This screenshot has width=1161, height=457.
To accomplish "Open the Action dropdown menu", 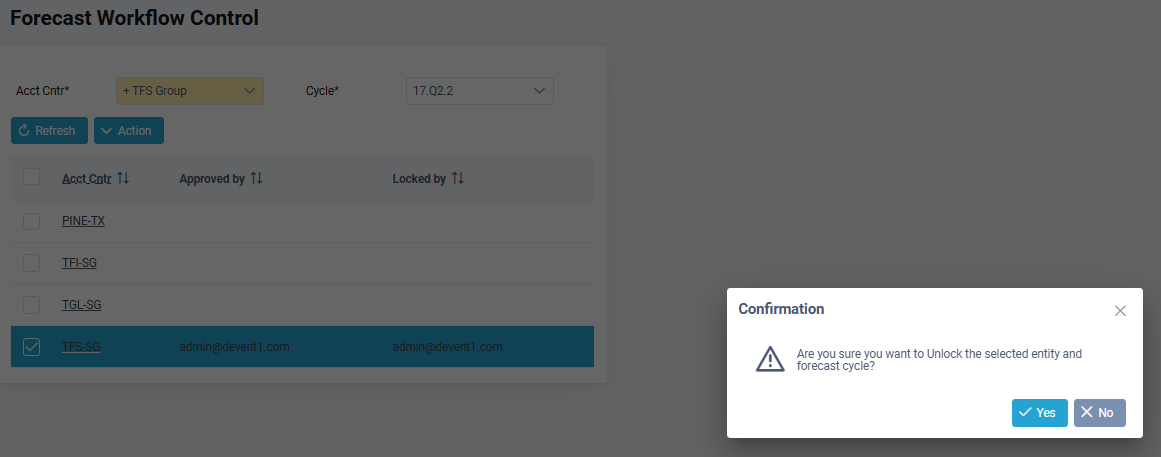I will (129, 130).
